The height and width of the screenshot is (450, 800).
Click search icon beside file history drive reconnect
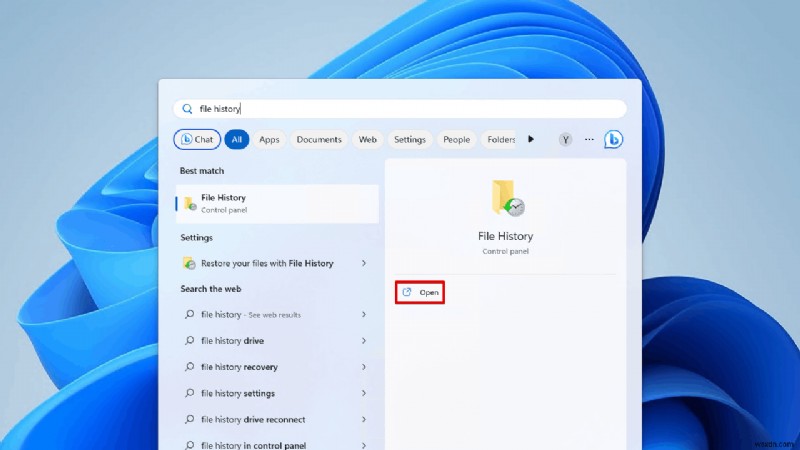pyautogui.click(x=189, y=419)
